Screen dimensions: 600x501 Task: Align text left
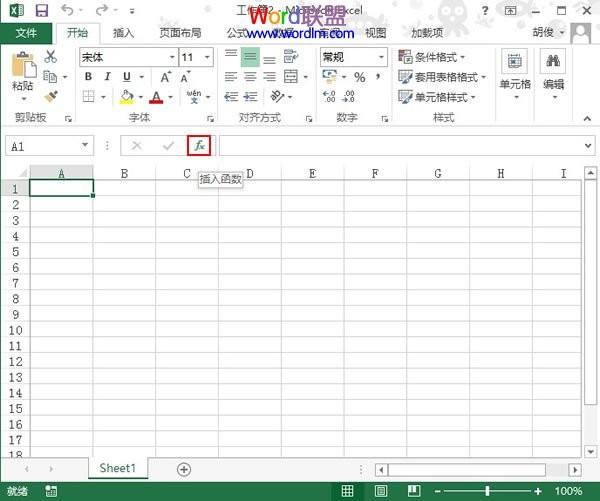231,77
